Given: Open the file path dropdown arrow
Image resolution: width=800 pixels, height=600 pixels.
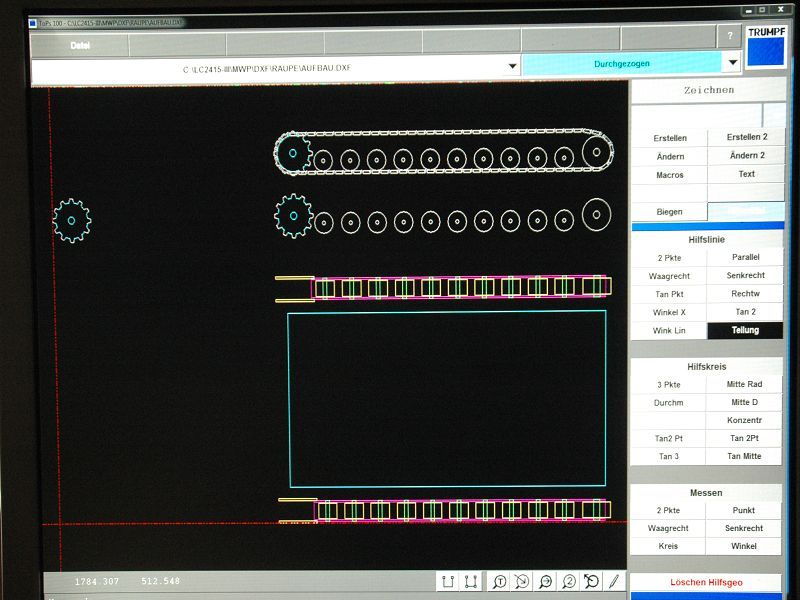Looking at the screenshot, I should (513, 66).
